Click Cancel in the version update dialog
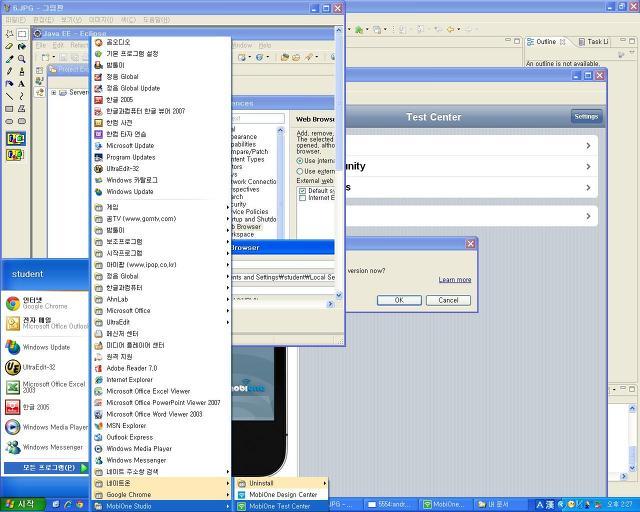The width and height of the screenshot is (640, 512). click(448, 300)
